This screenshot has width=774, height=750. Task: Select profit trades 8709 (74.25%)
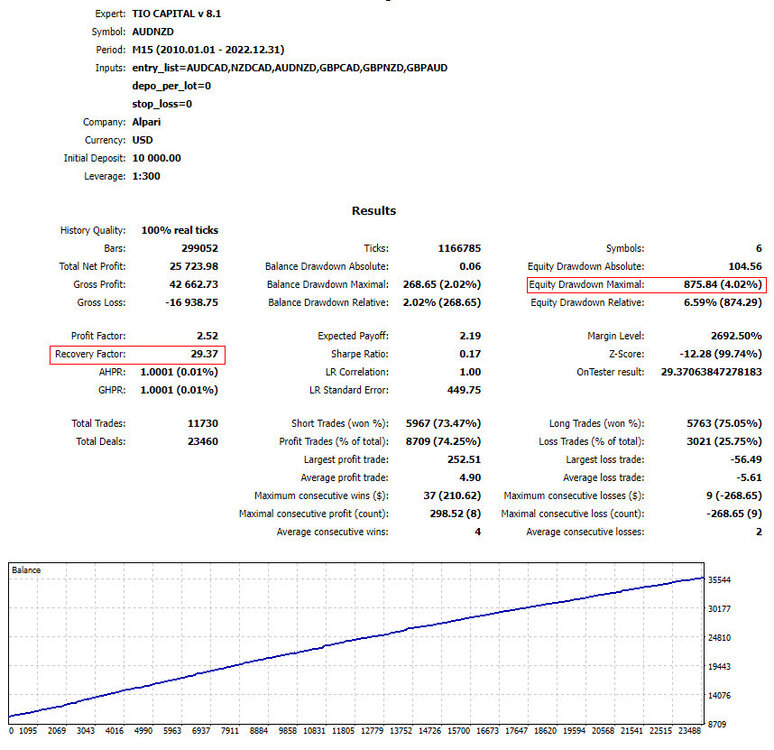pyautogui.click(x=443, y=441)
